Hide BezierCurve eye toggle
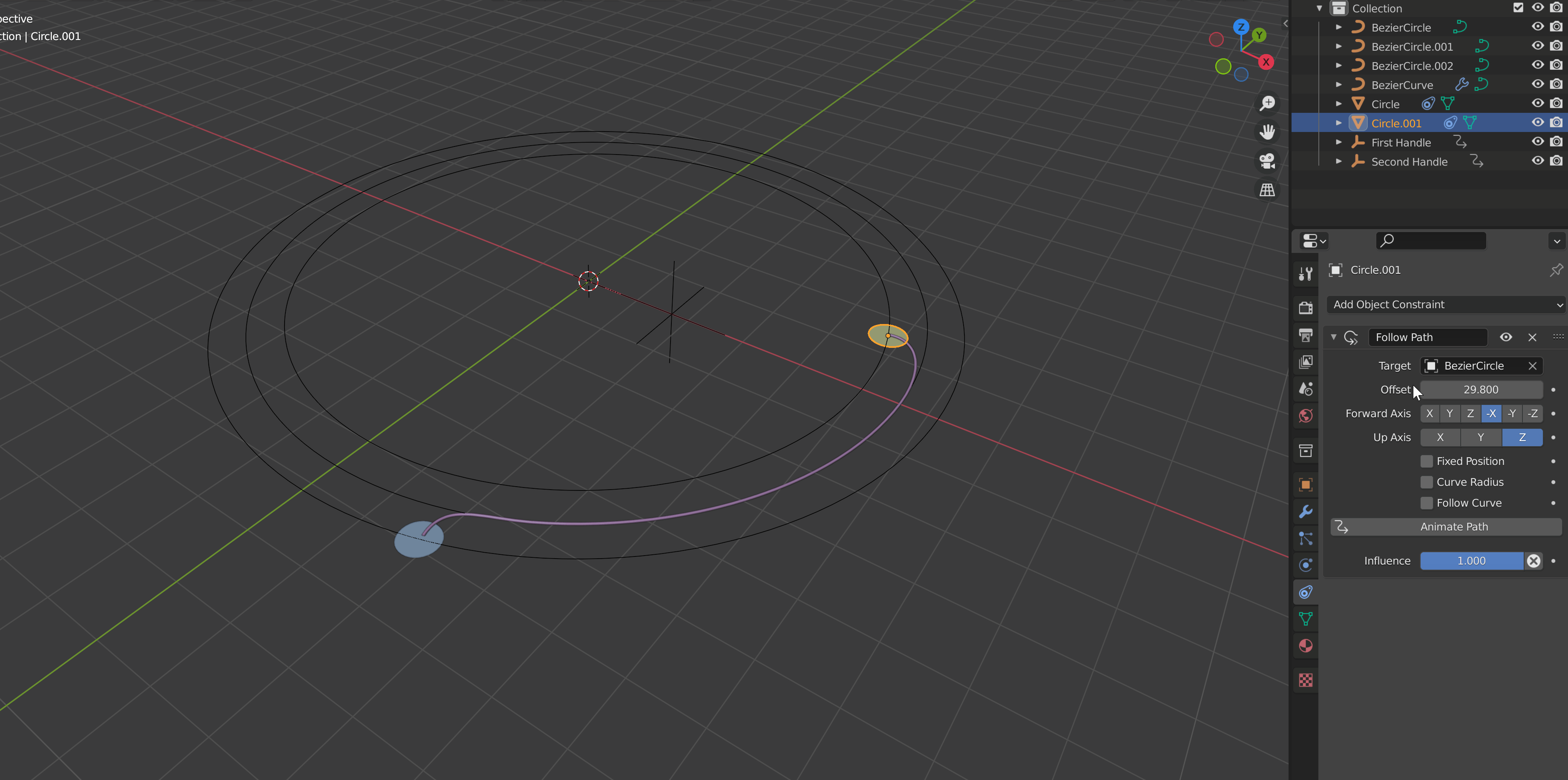This screenshot has height=780, width=1568. [x=1538, y=85]
